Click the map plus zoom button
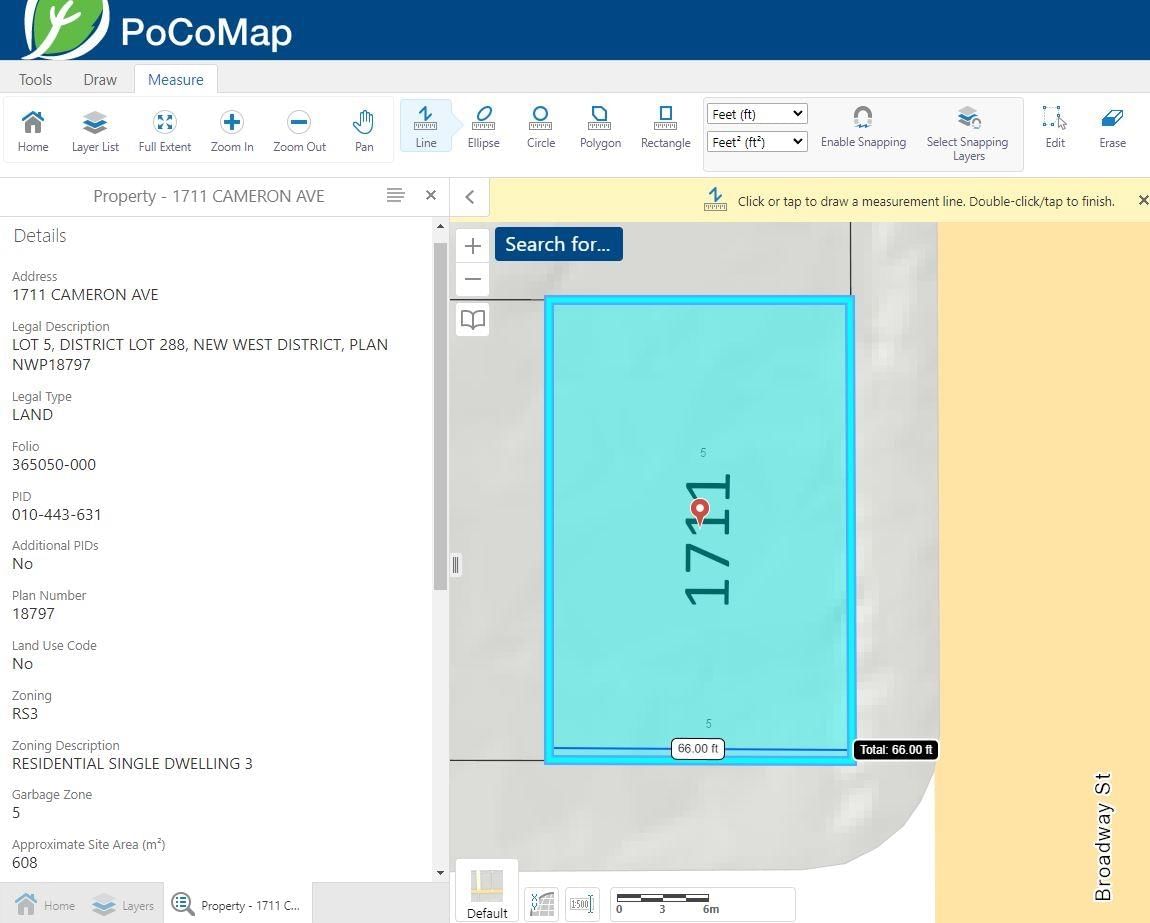This screenshot has width=1150, height=923. 473,245
